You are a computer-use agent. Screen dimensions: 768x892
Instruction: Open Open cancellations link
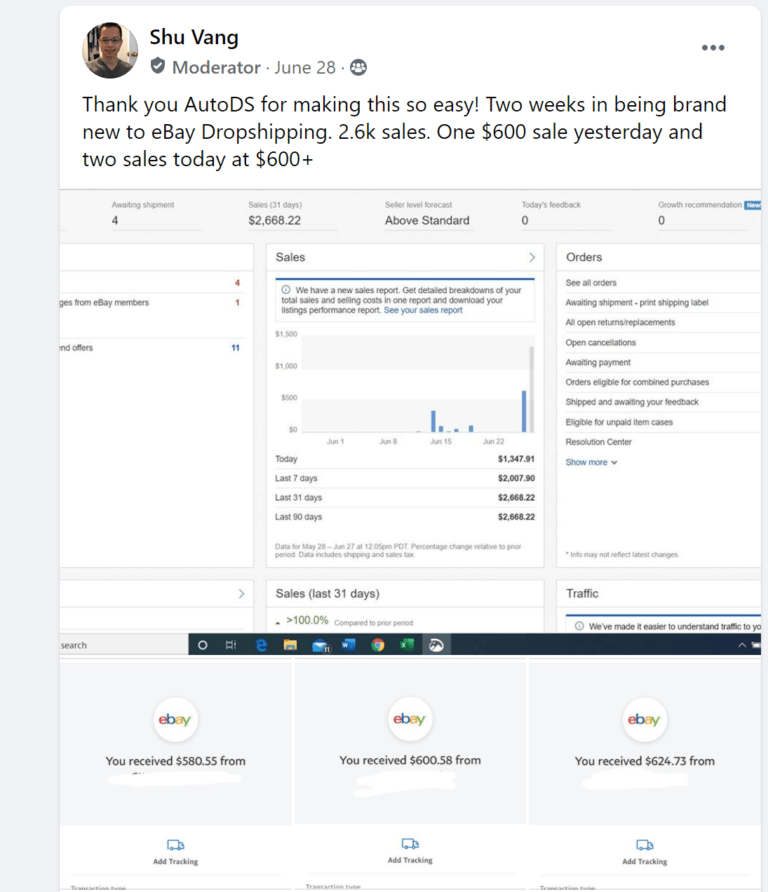tap(601, 342)
